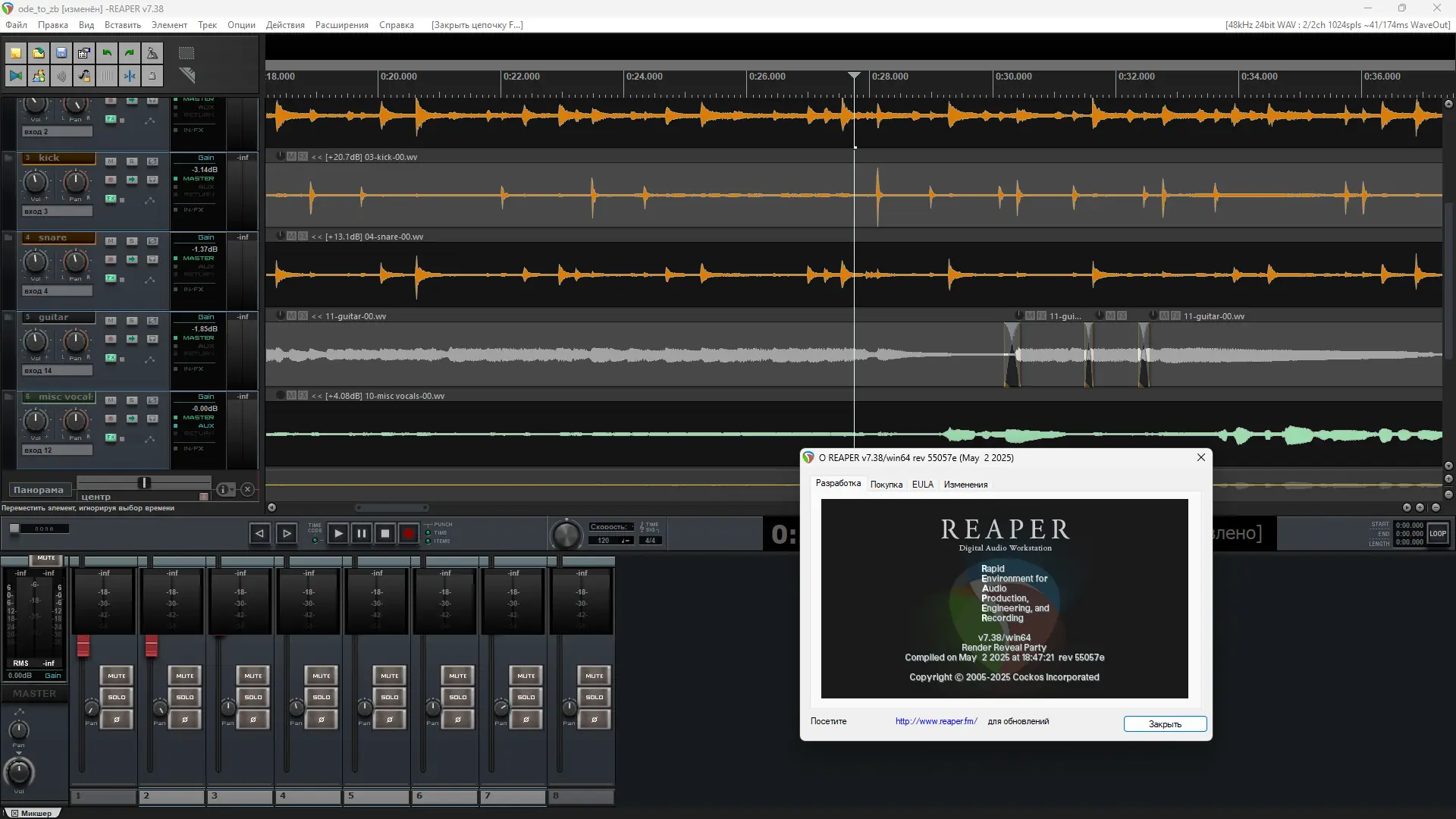Open the project settings toolbar icon
1456x819 pixels.
tap(84, 53)
